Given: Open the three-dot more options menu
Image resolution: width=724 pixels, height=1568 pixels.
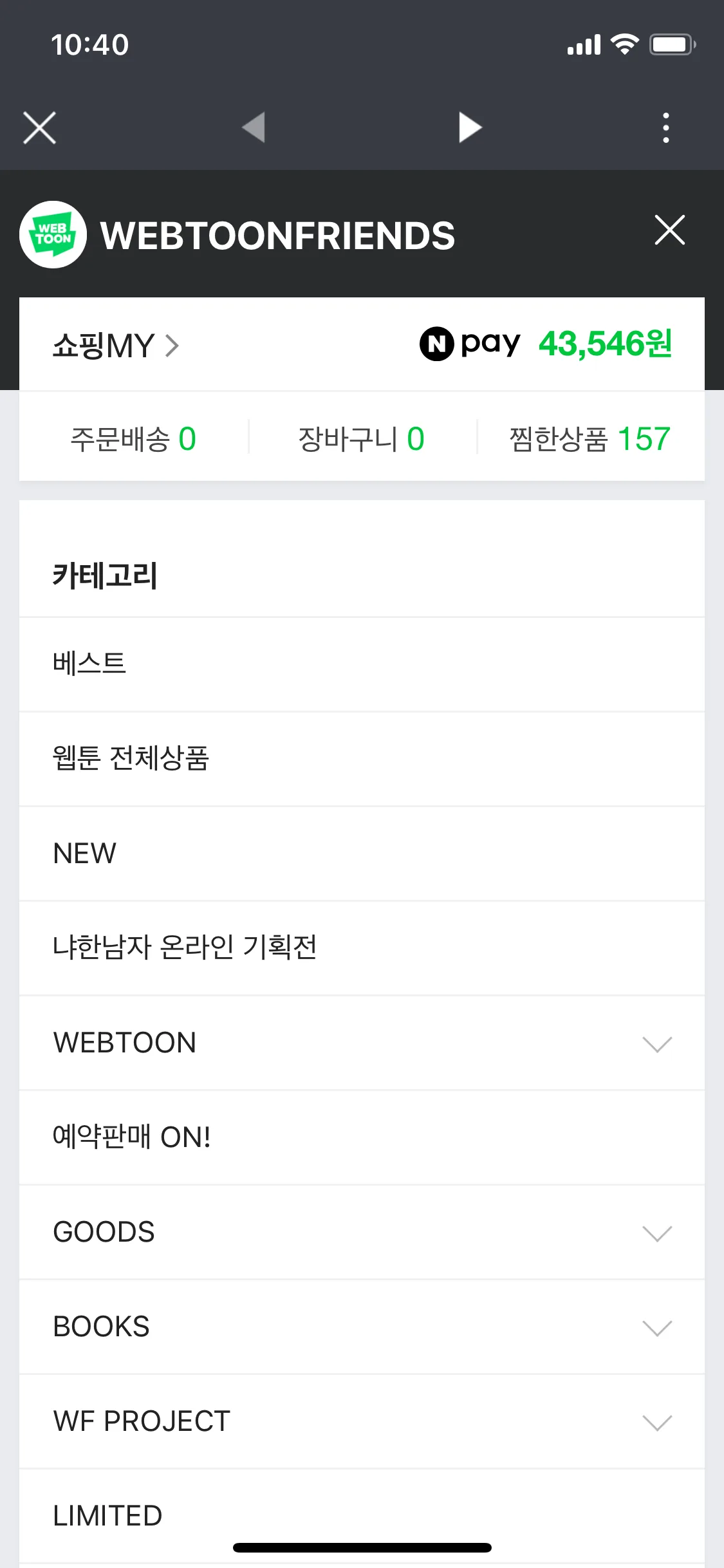Looking at the screenshot, I should click(666, 127).
